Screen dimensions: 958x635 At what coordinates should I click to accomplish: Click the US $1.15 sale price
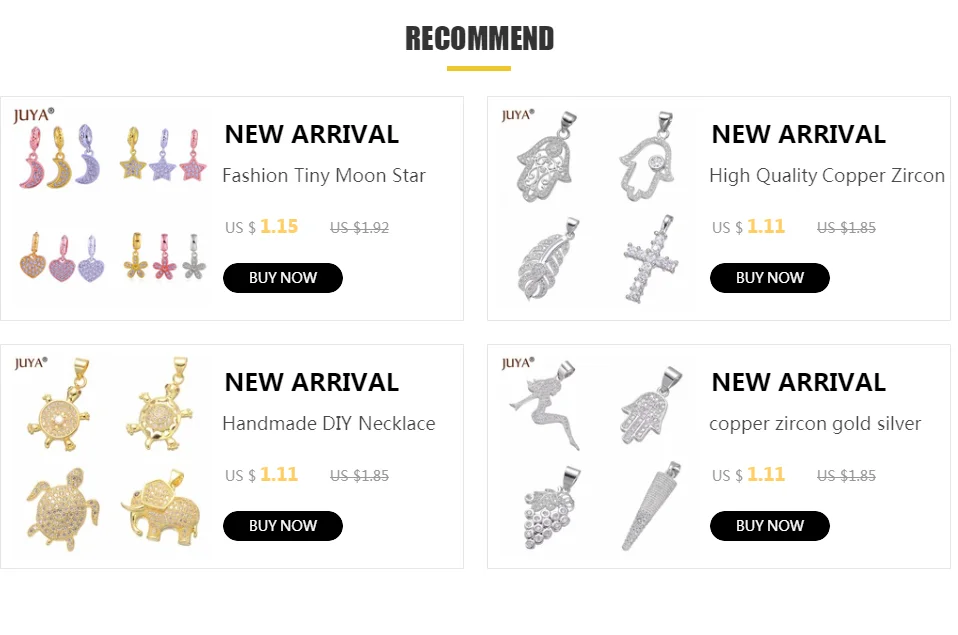tap(262, 227)
